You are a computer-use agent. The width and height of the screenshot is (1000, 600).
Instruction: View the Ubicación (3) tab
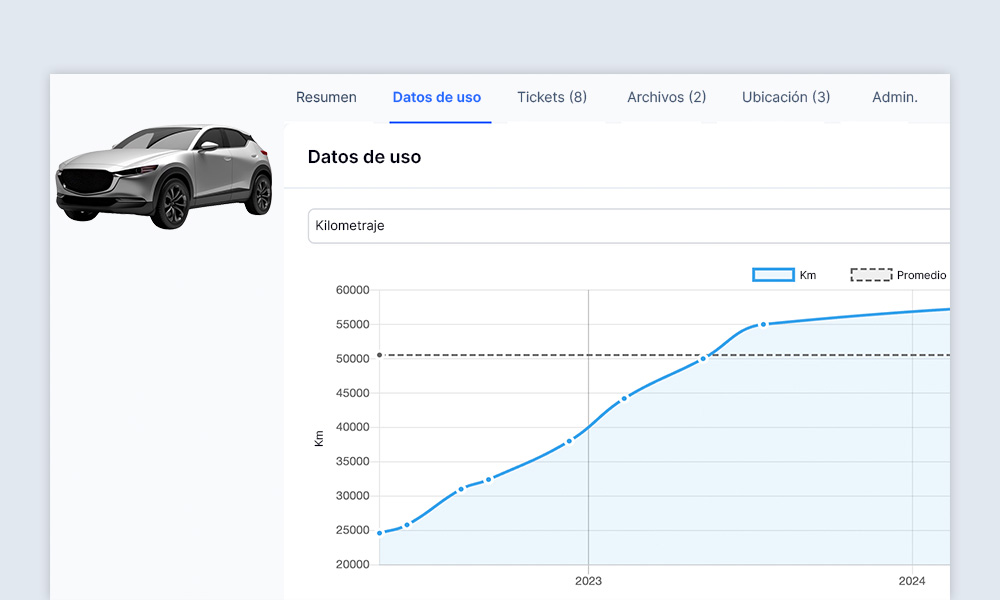click(x=785, y=97)
